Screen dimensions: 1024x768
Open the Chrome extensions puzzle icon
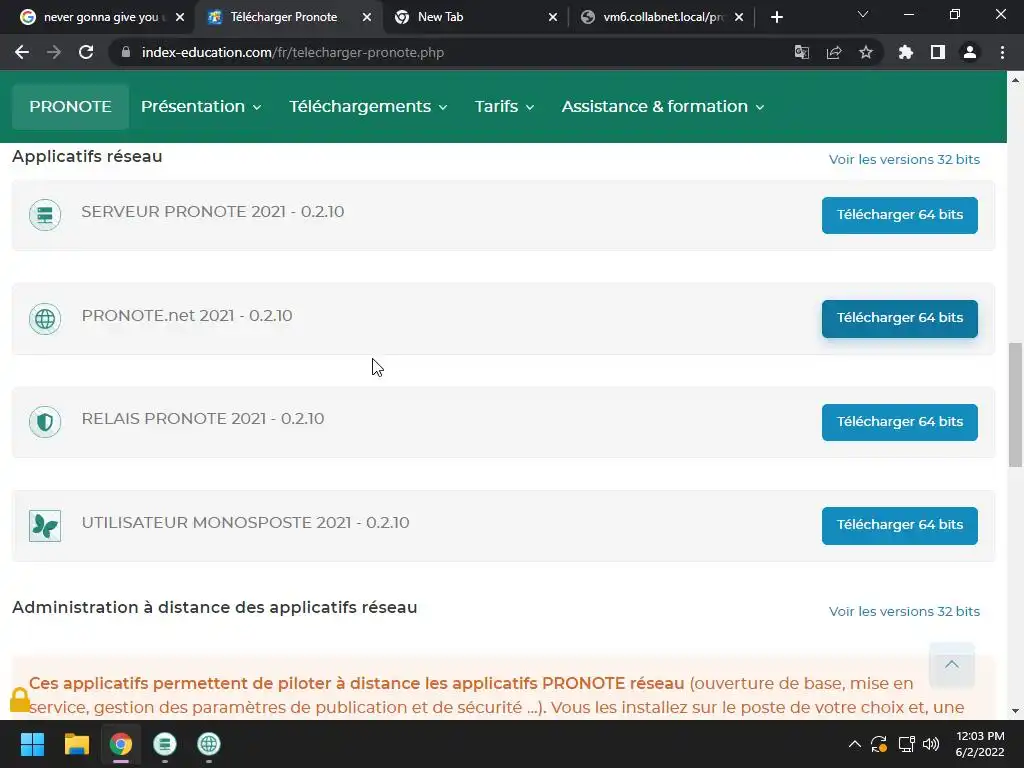tap(906, 52)
